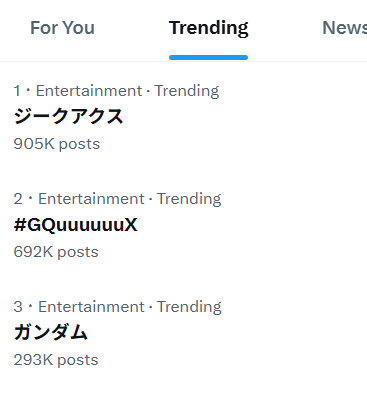Click the number 3 rank indicator
The width and height of the screenshot is (367, 394).
[x=18, y=307]
